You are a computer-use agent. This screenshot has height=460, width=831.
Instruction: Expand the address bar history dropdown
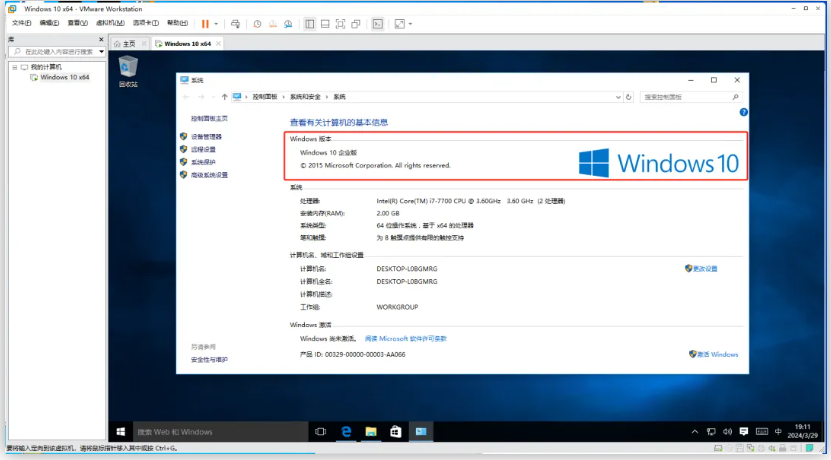click(x=618, y=97)
